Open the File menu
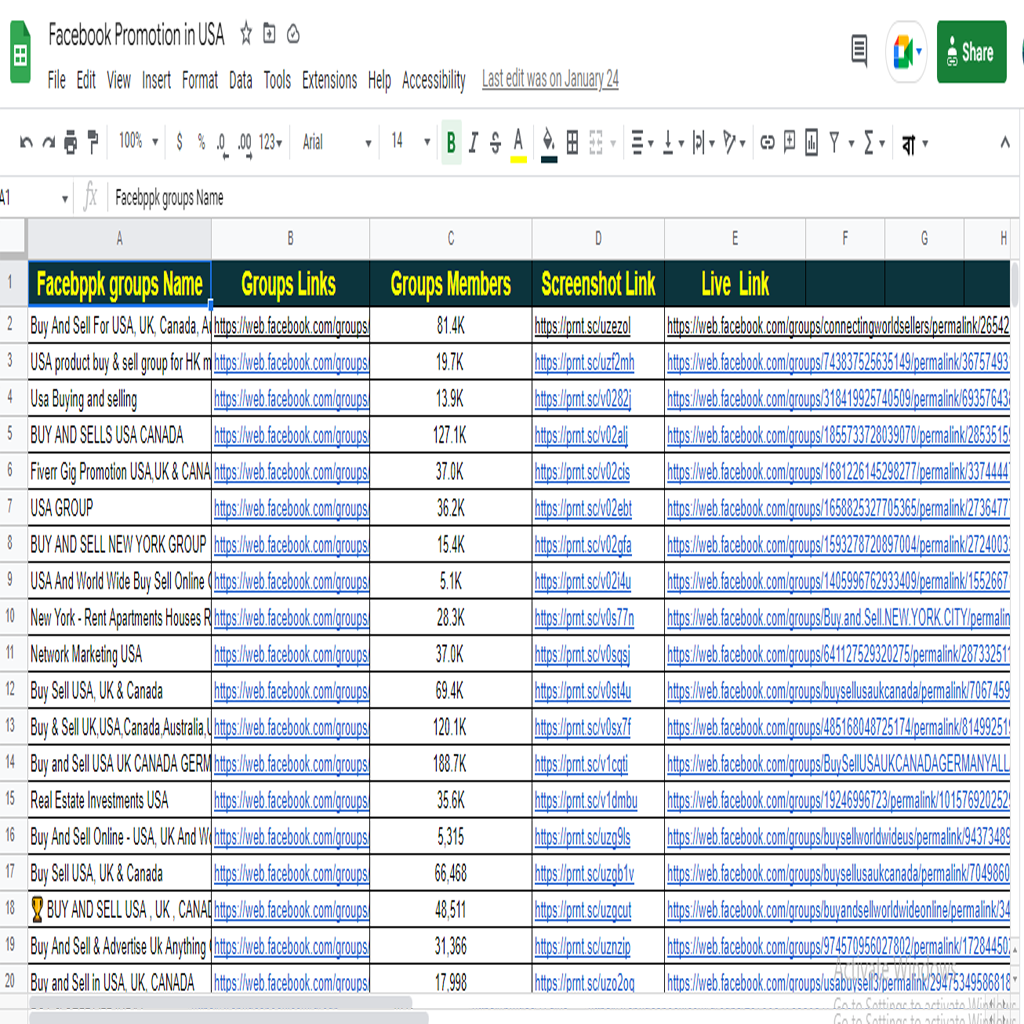 click(x=56, y=80)
